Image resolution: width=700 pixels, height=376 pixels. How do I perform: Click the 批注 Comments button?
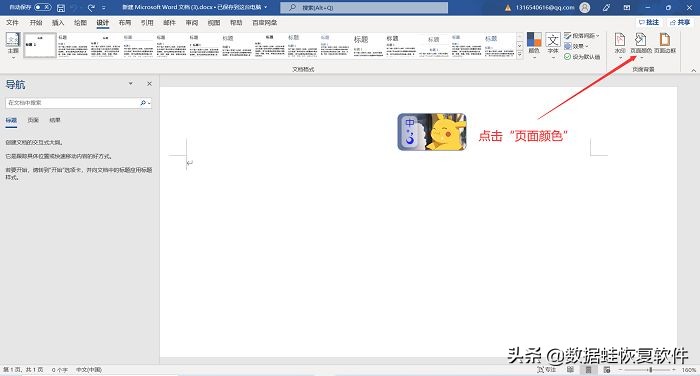coord(649,22)
